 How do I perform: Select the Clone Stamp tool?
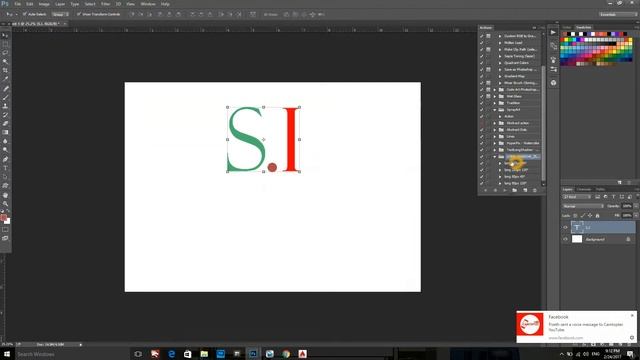(5, 106)
